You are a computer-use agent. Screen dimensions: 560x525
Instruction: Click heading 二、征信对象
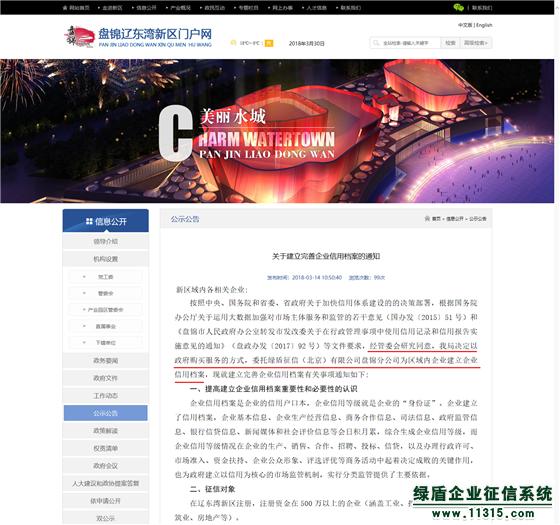tap(212, 489)
